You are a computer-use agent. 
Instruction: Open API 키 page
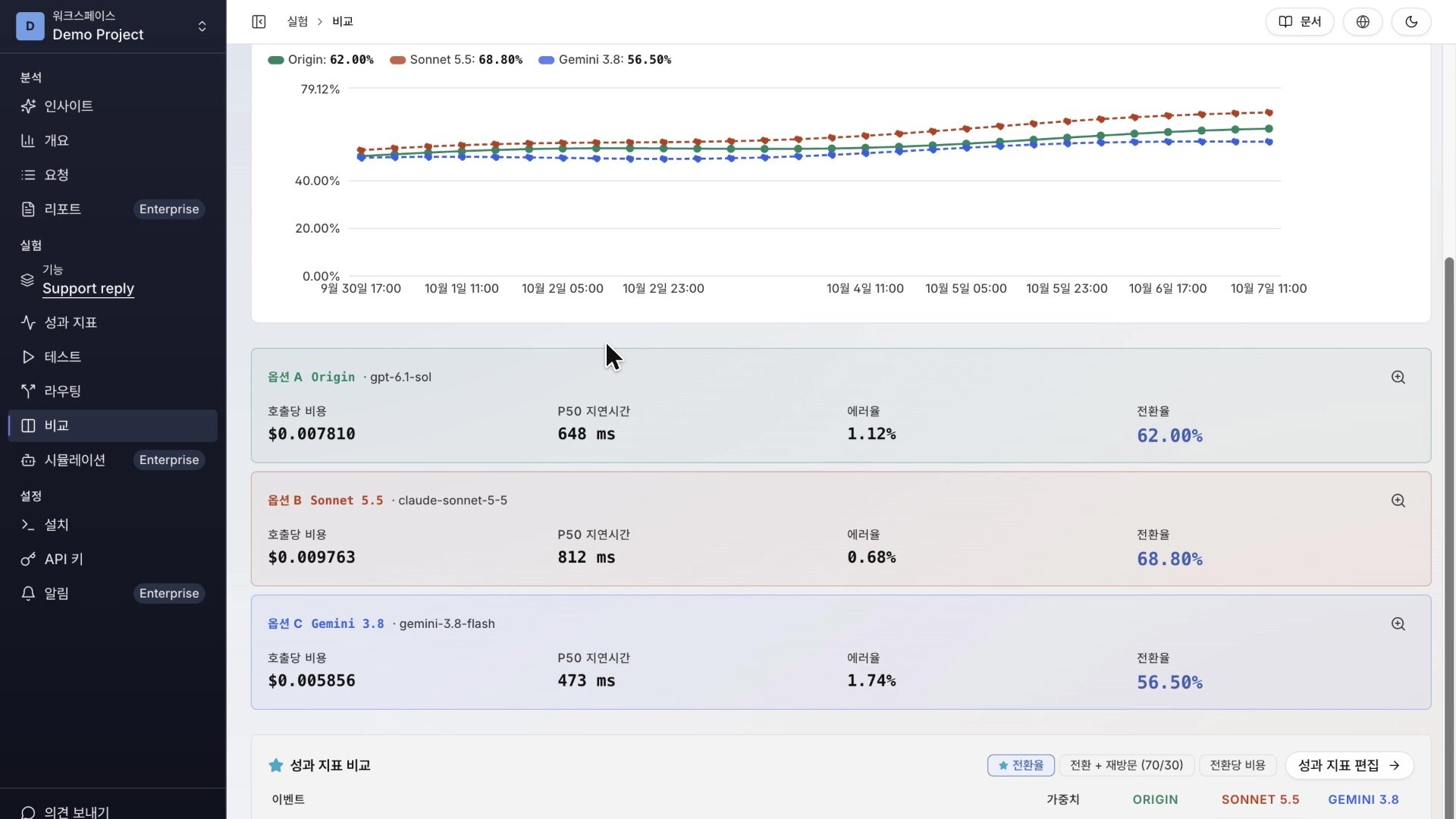(113, 559)
